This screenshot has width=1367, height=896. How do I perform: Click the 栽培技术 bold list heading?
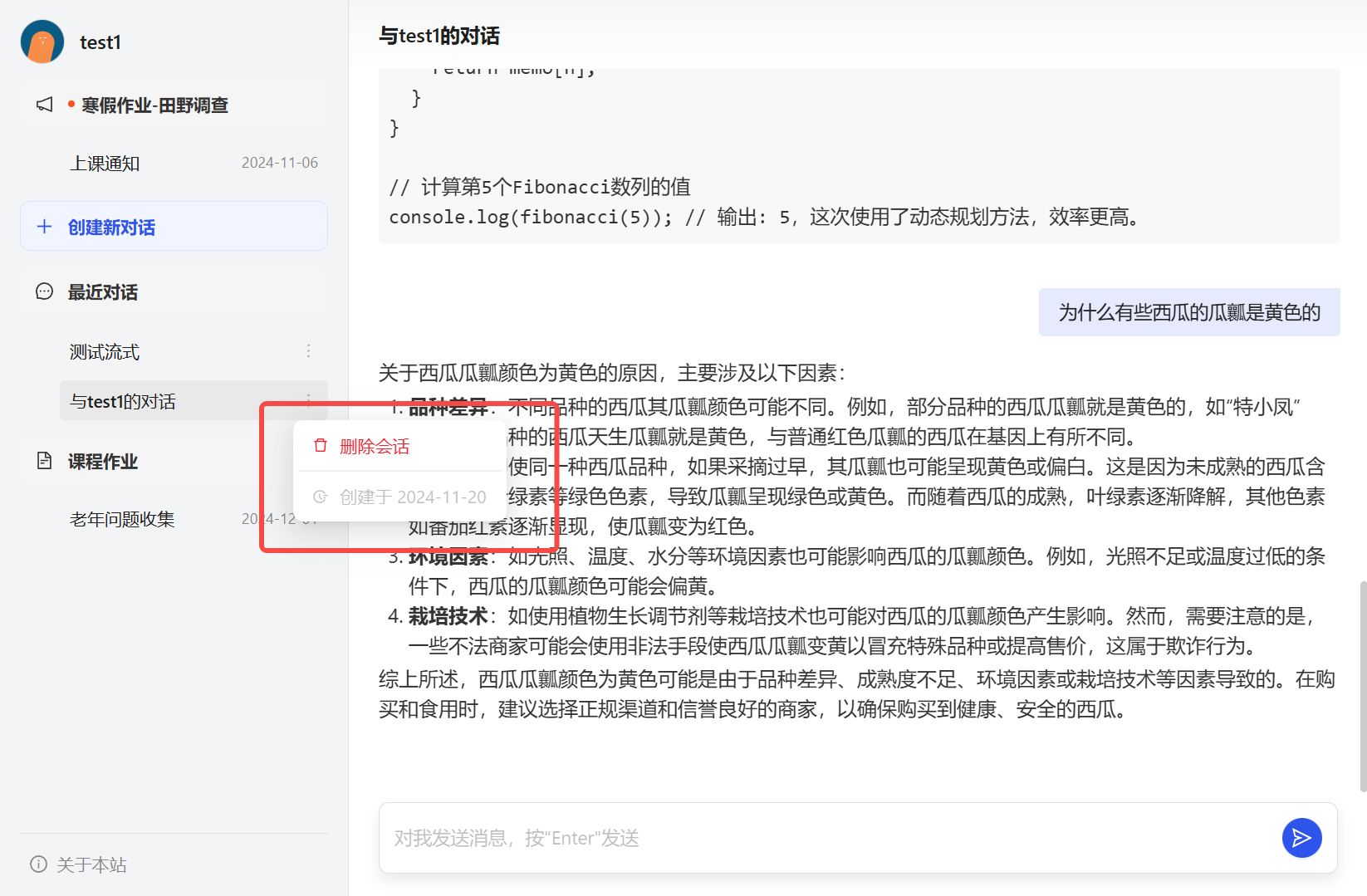click(x=448, y=616)
